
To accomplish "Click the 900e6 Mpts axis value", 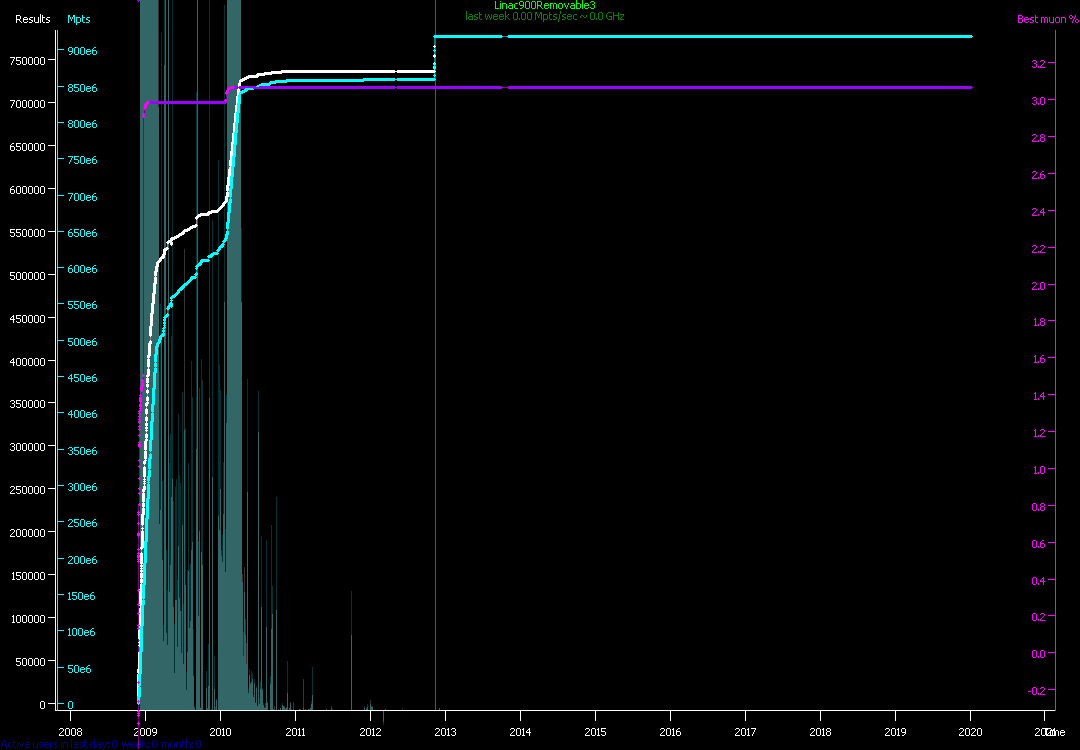I will (x=81, y=51).
